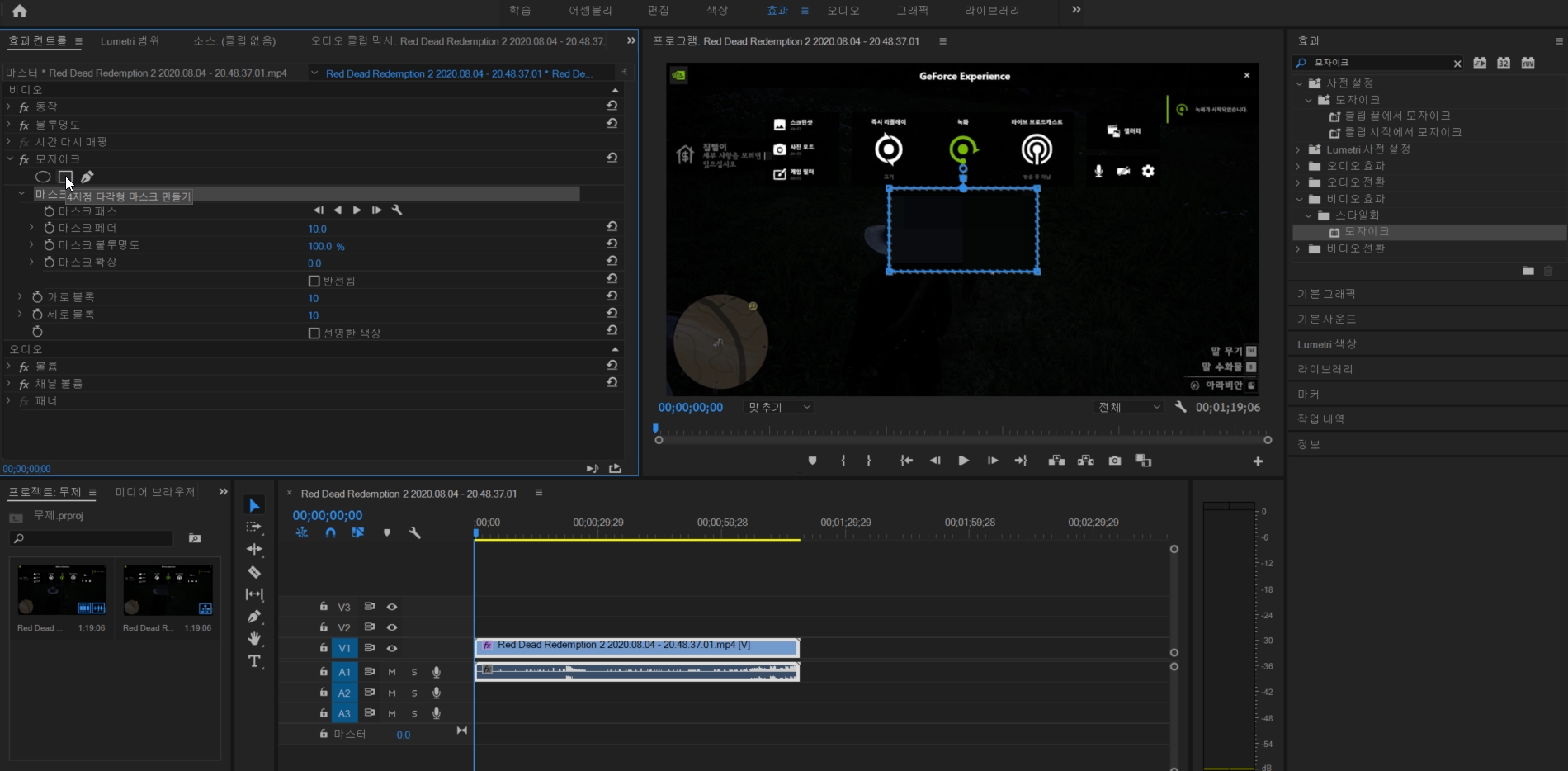The width and height of the screenshot is (1568, 771).
Task: Open mask path tracking wrench options
Action: coord(397,210)
